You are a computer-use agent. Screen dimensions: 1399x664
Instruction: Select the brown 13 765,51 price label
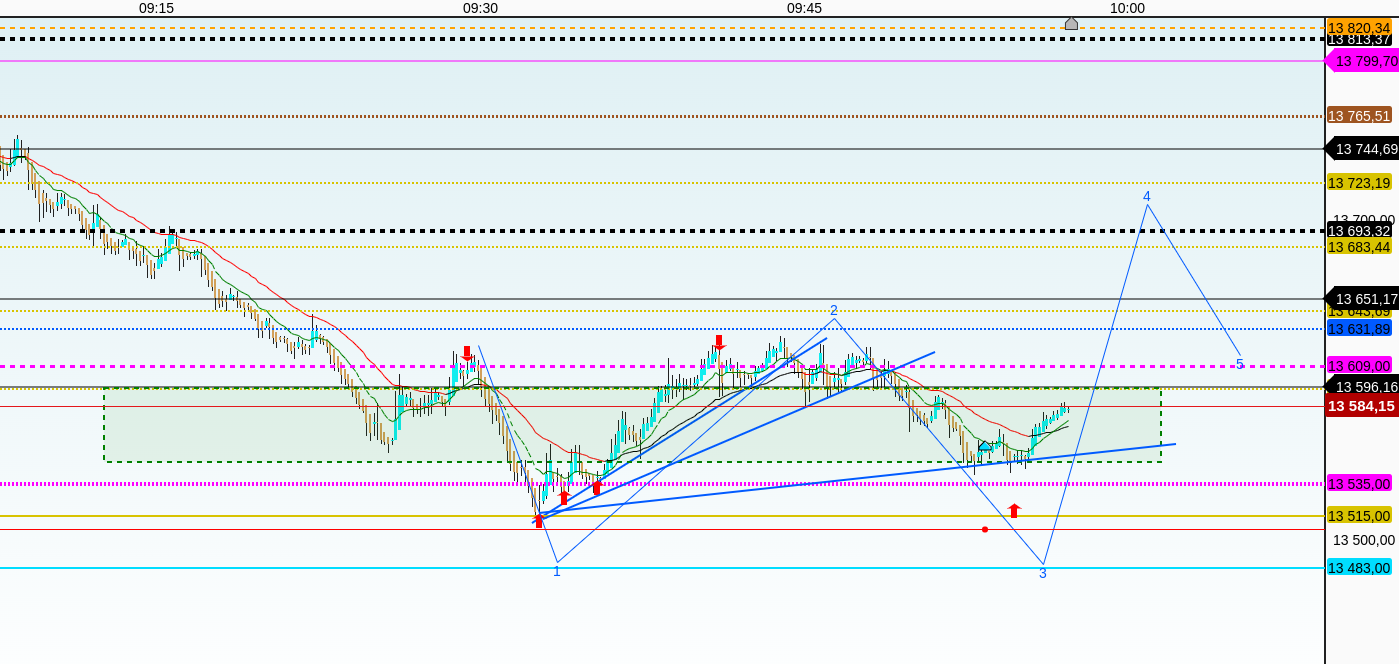click(x=1359, y=115)
